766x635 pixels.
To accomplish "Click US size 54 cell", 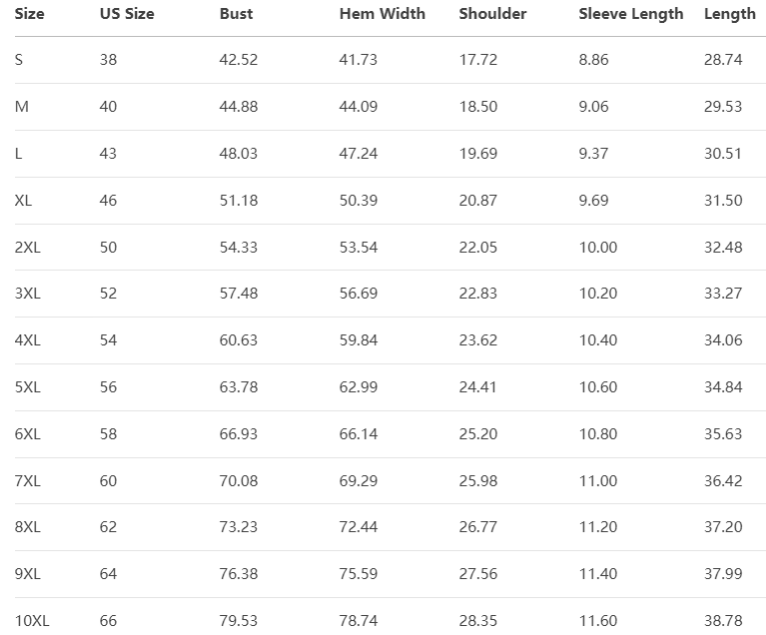I will click(x=108, y=341).
